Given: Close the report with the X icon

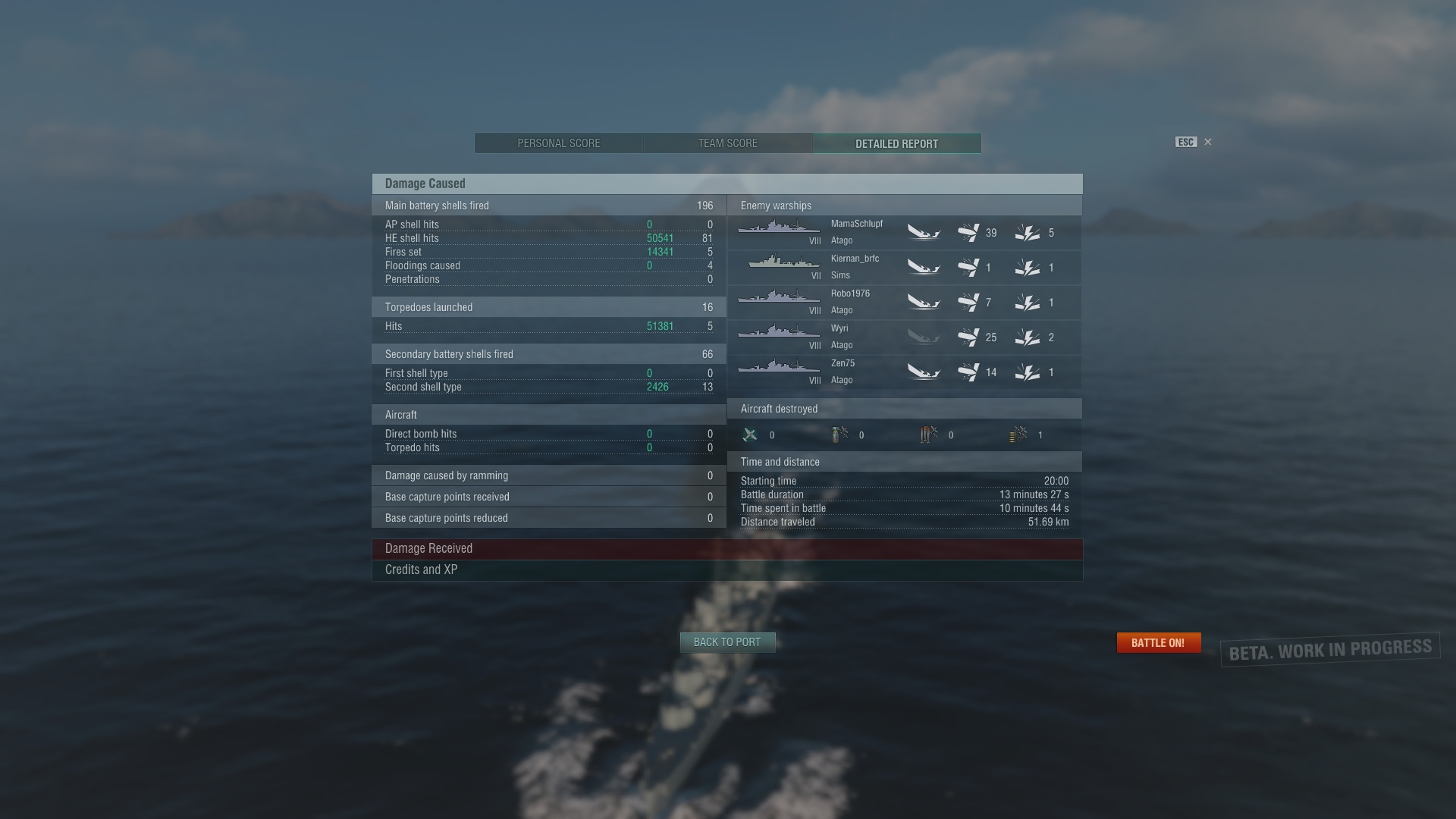Looking at the screenshot, I should pos(1208,142).
